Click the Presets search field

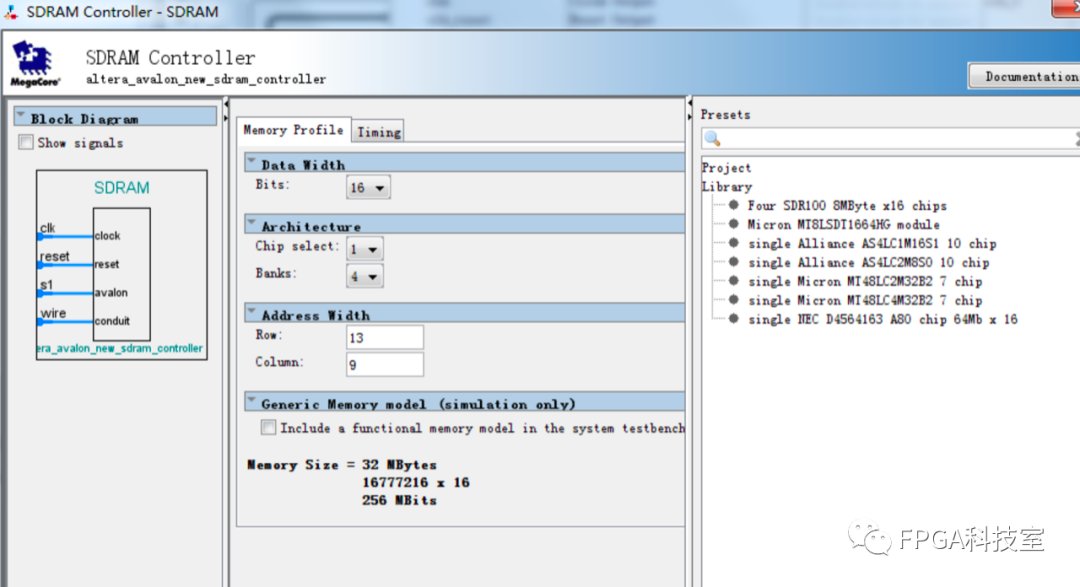891,138
